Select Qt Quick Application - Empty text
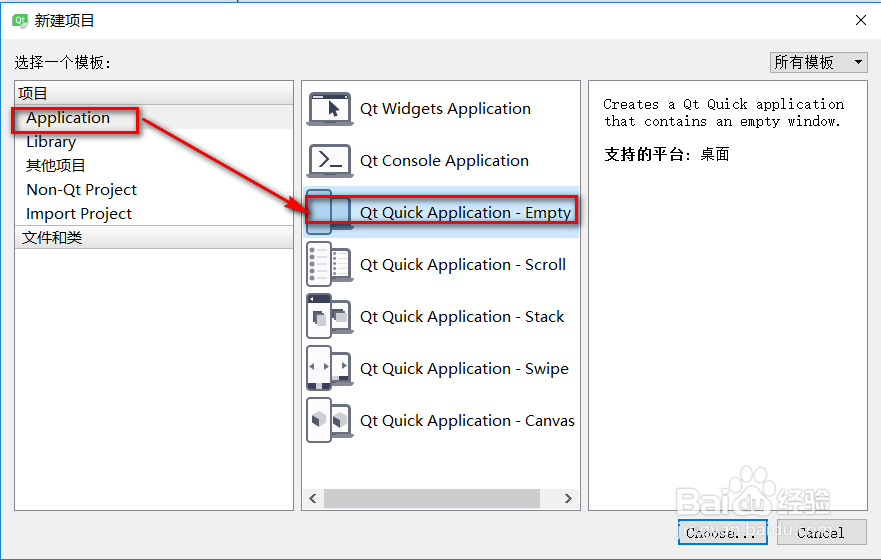881x560 pixels. (x=465, y=212)
